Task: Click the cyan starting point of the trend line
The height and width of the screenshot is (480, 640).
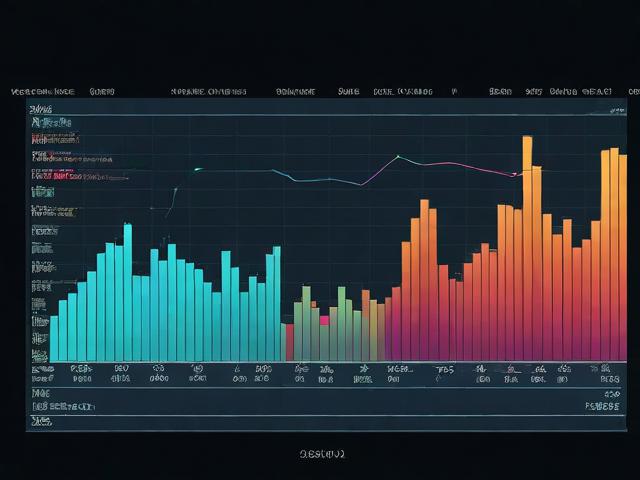Action: point(197,169)
